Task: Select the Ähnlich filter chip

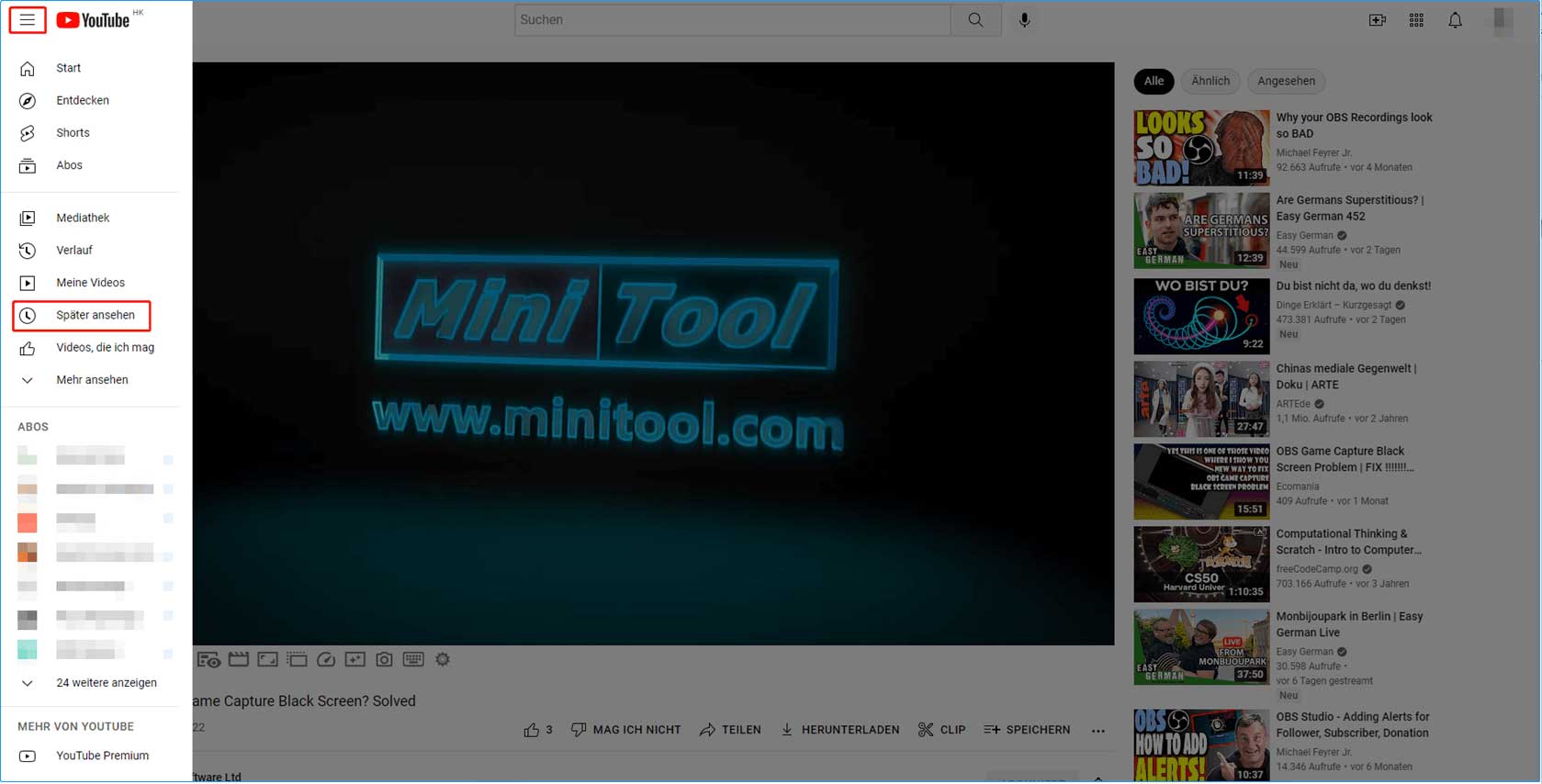Action: tap(1210, 81)
